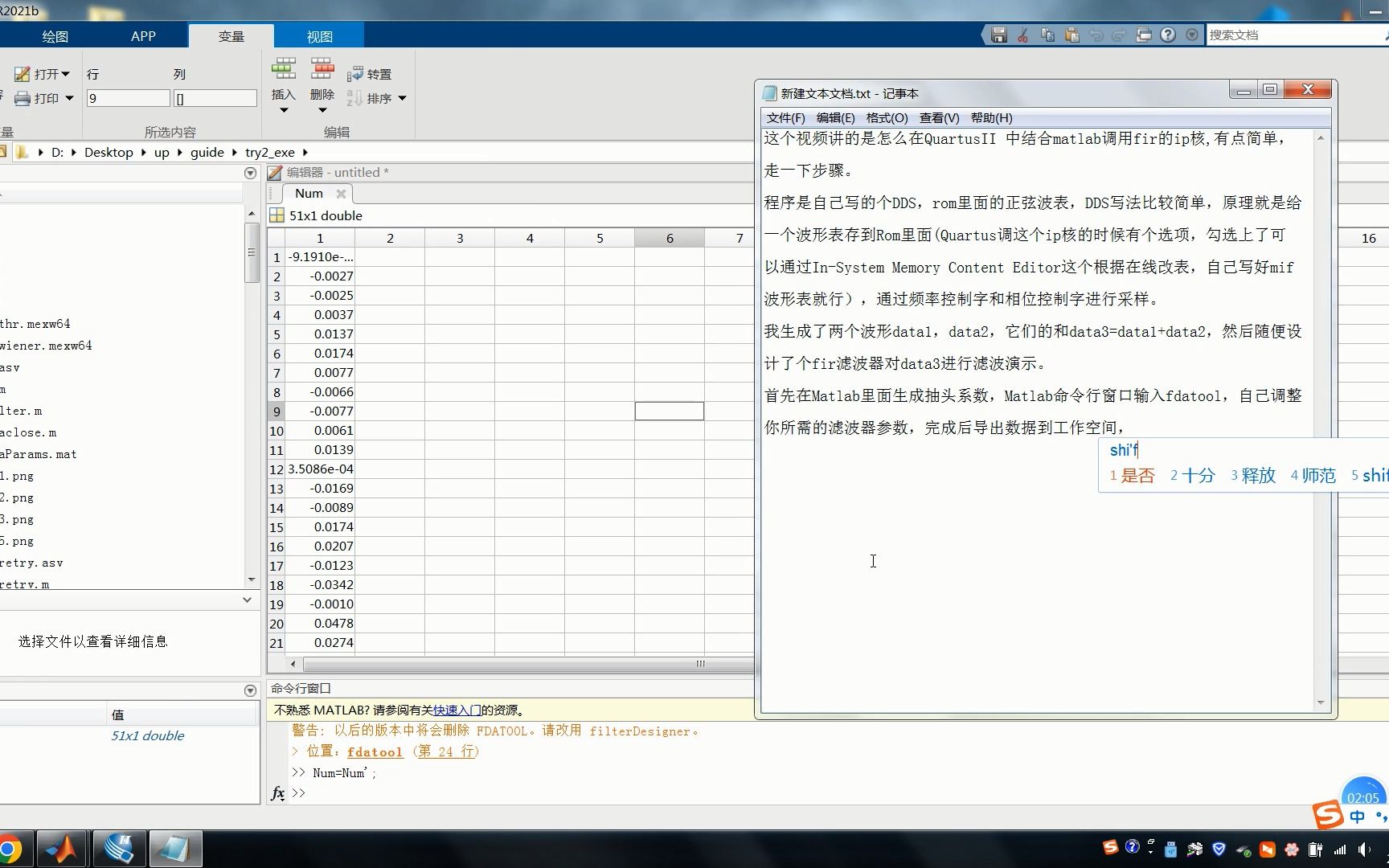This screenshot has height=868, width=1389.
Task: Switch to the 视图 ribbon tab
Action: coord(319,35)
